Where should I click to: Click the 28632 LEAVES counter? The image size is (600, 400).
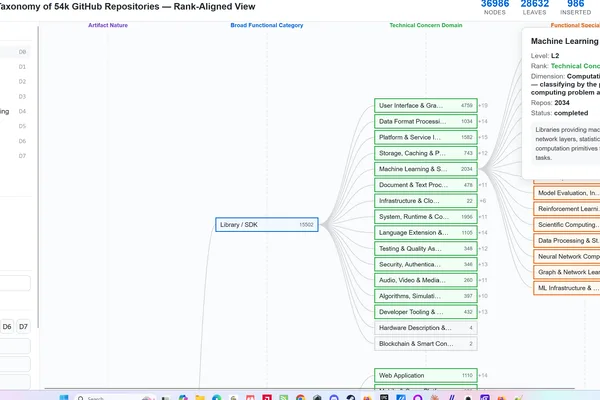(535, 7)
